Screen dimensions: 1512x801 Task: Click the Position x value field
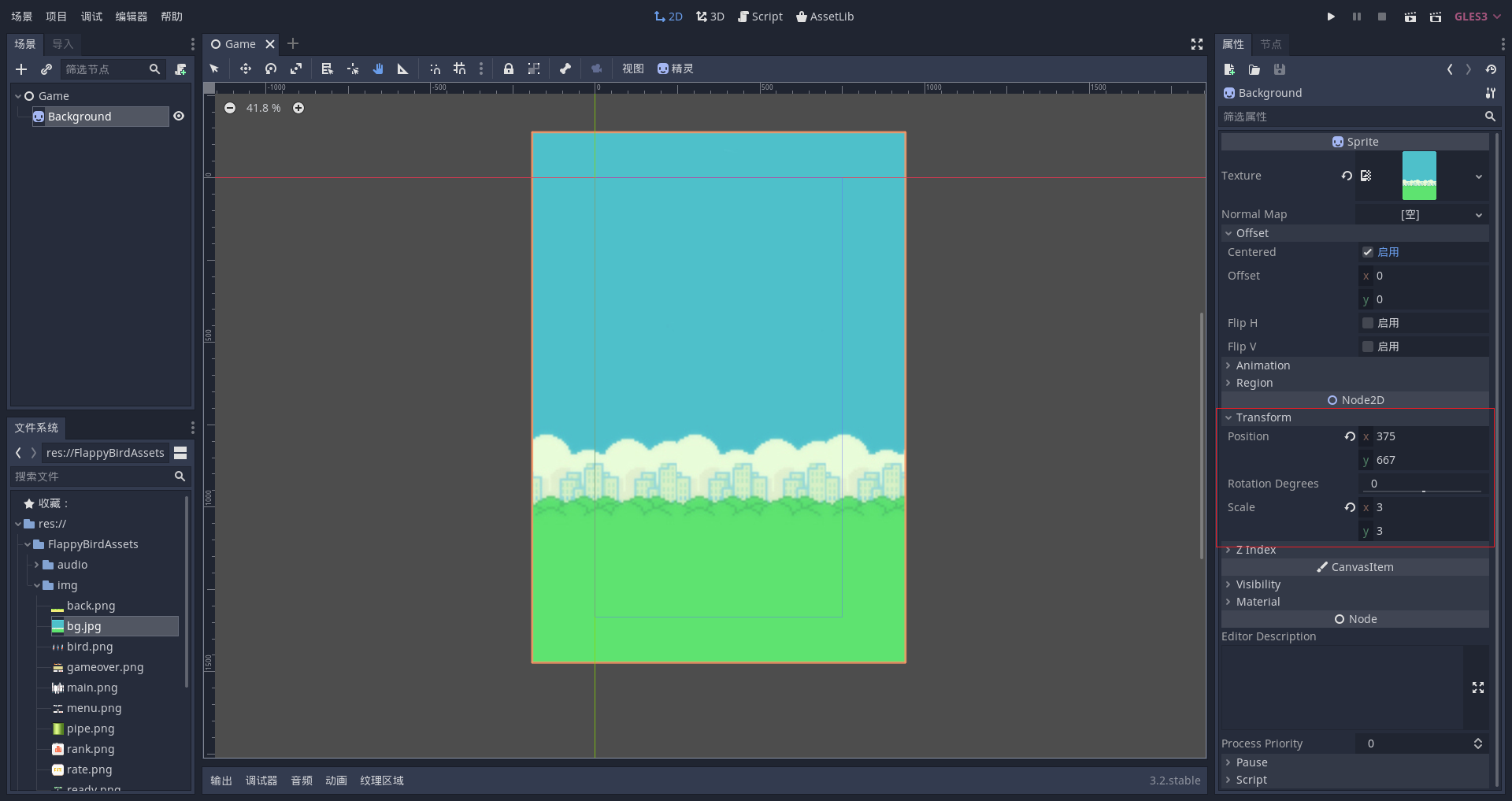[1424, 436]
